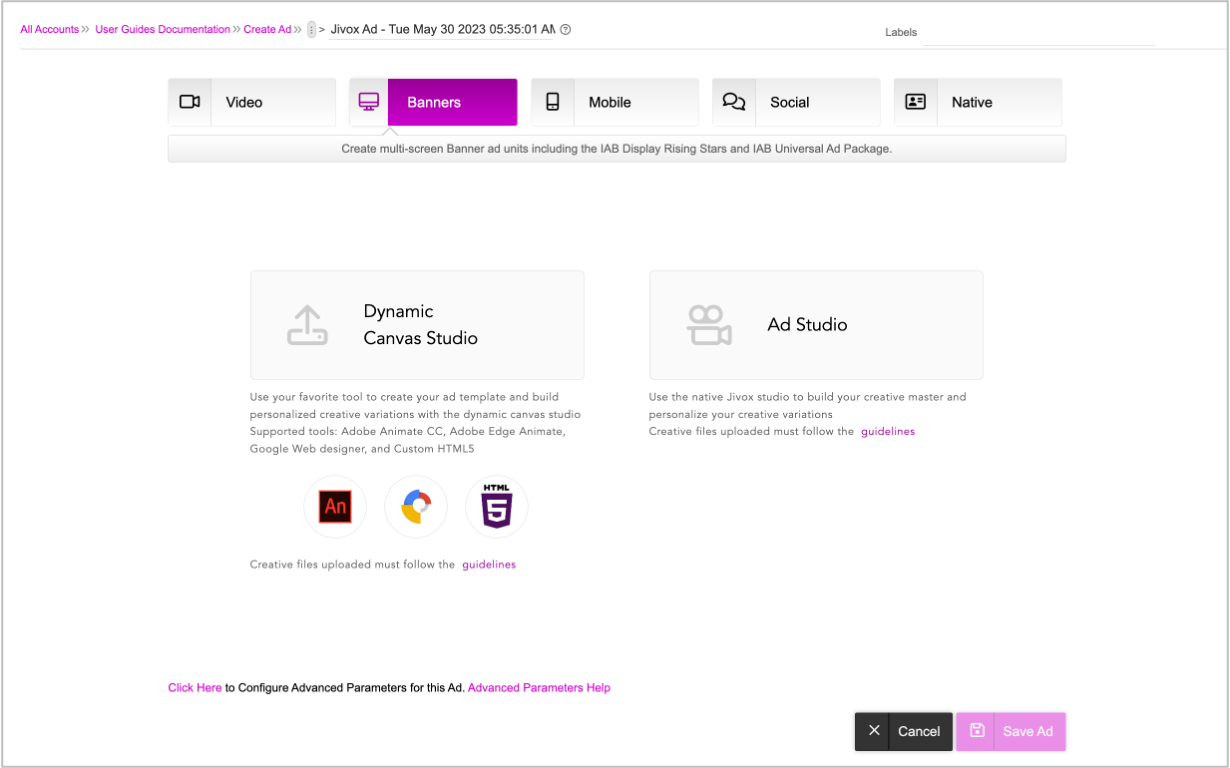Edit the Jivox Ad name field
Viewport: 1230px width, 768px height.
442,30
